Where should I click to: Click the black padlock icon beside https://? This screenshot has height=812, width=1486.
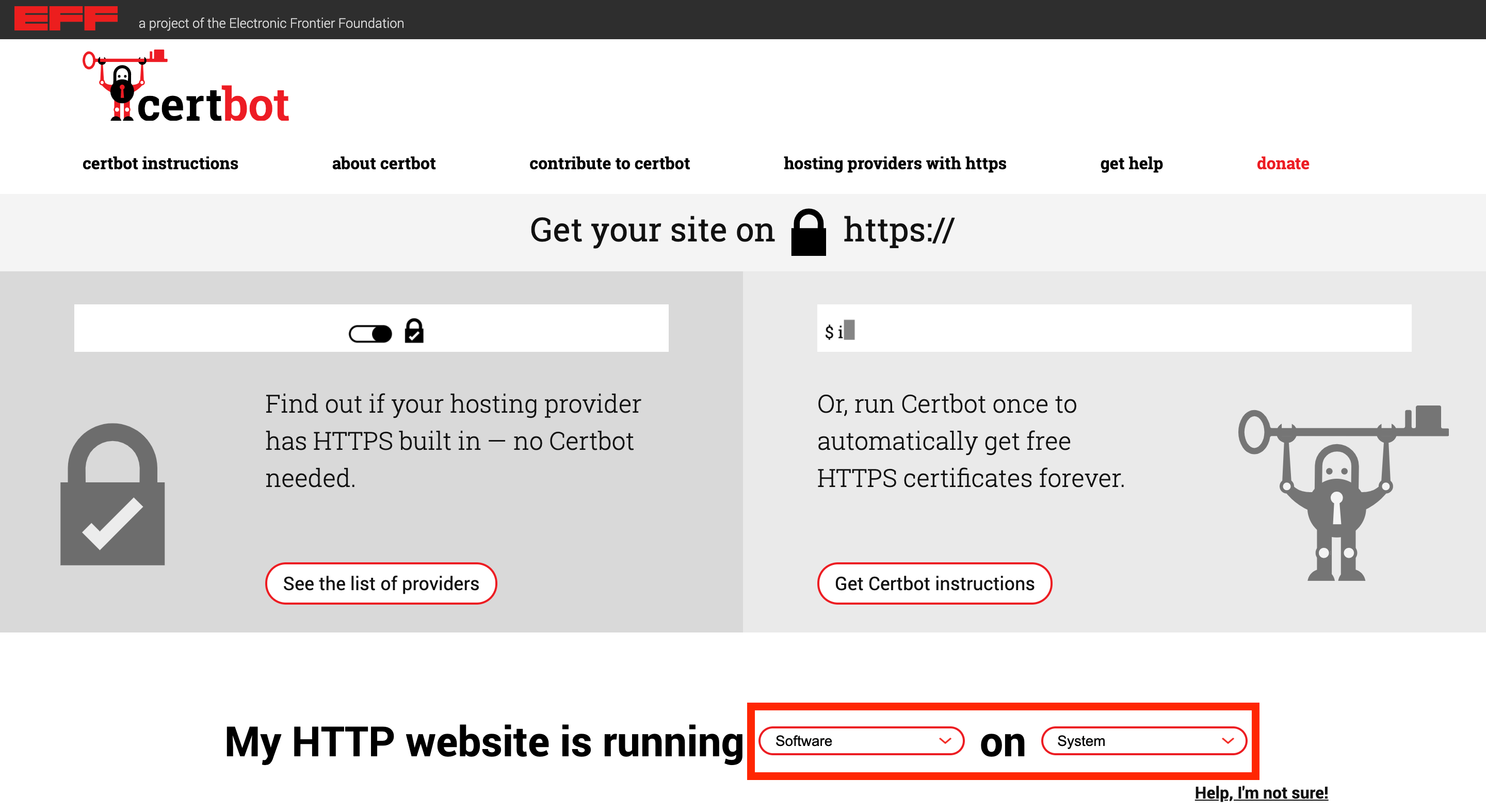(x=808, y=232)
